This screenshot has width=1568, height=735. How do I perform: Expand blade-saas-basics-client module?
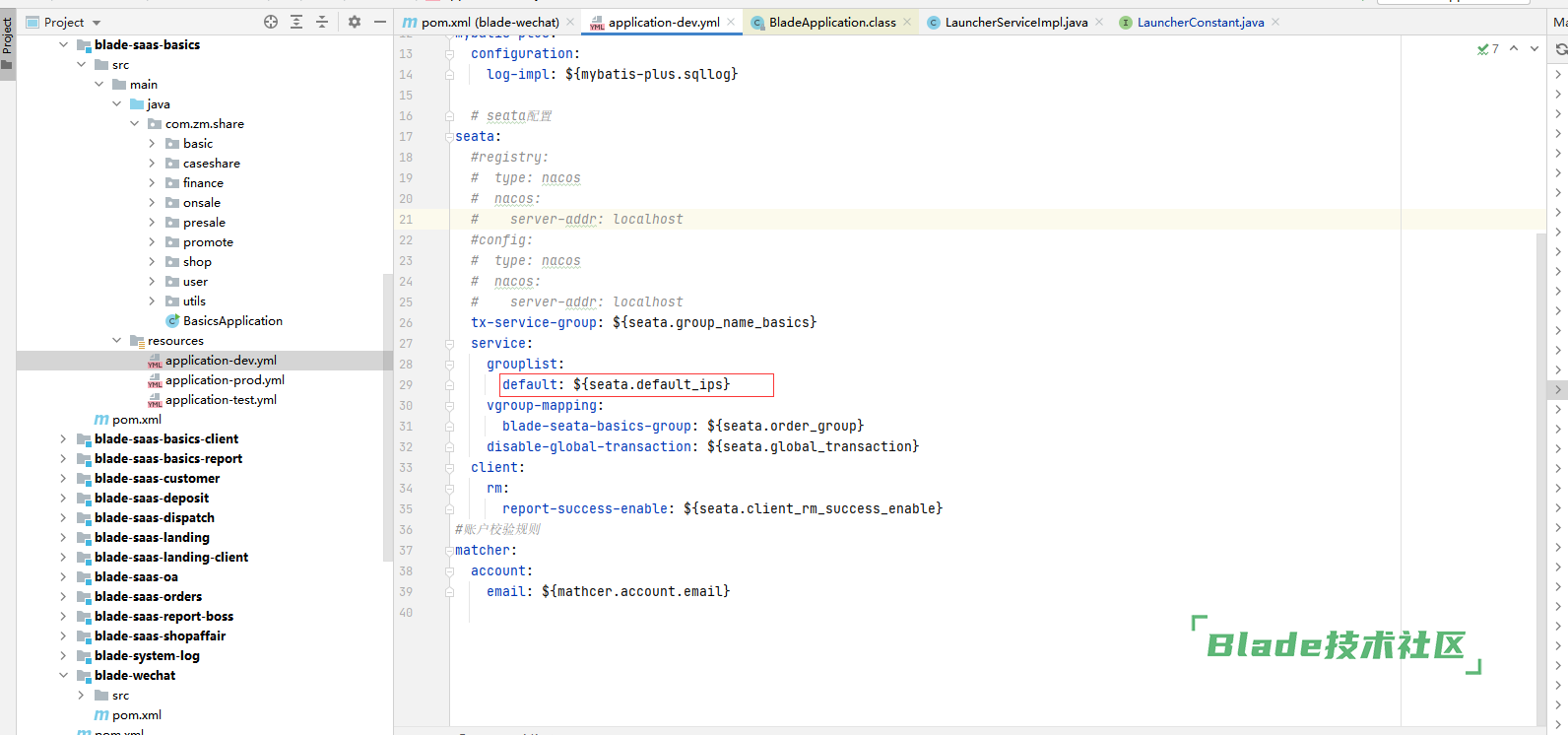click(x=63, y=438)
